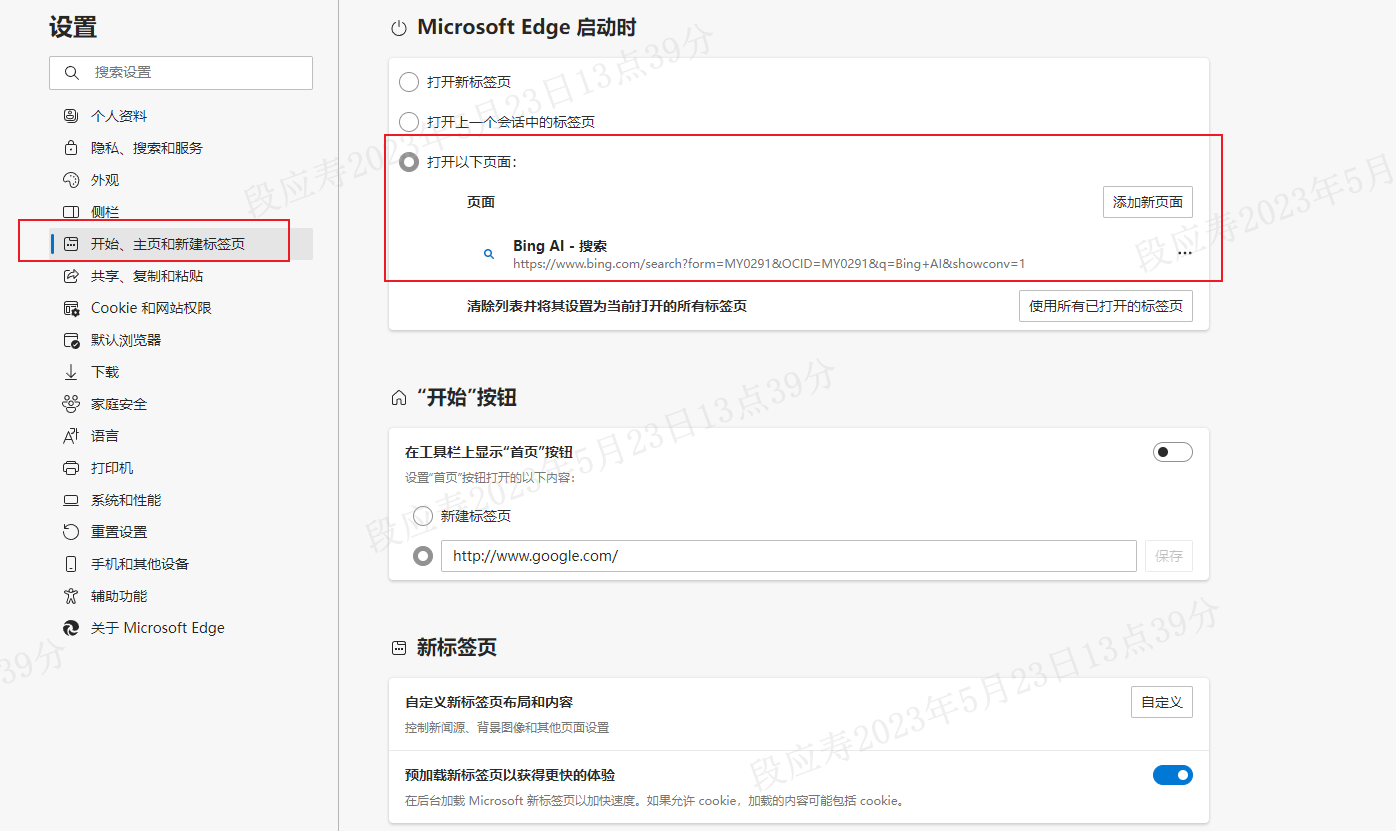Click the palette icon beside 外观

point(71,180)
